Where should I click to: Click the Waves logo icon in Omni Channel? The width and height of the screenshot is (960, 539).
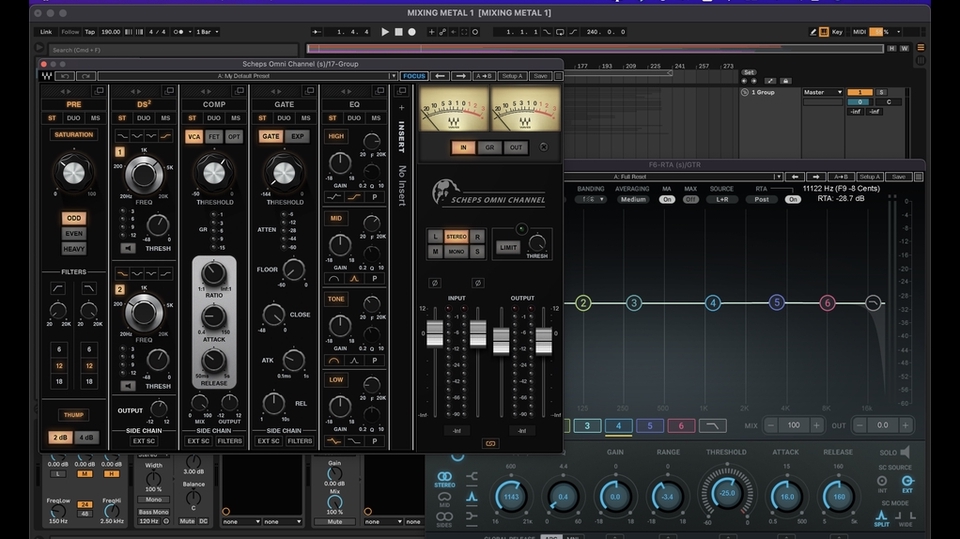pos(47,76)
